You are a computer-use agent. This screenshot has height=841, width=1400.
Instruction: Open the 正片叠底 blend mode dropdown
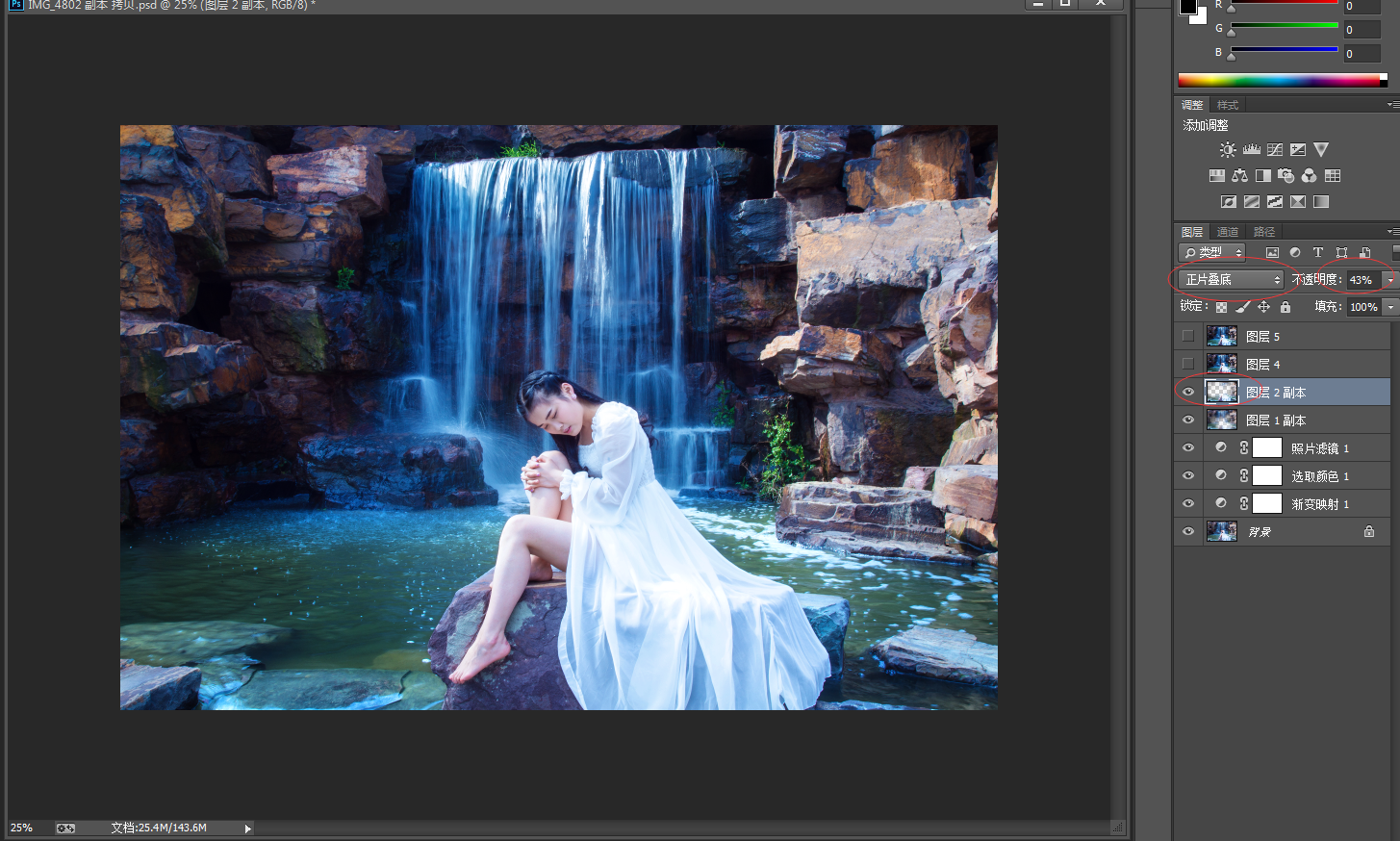pyautogui.click(x=1231, y=279)
